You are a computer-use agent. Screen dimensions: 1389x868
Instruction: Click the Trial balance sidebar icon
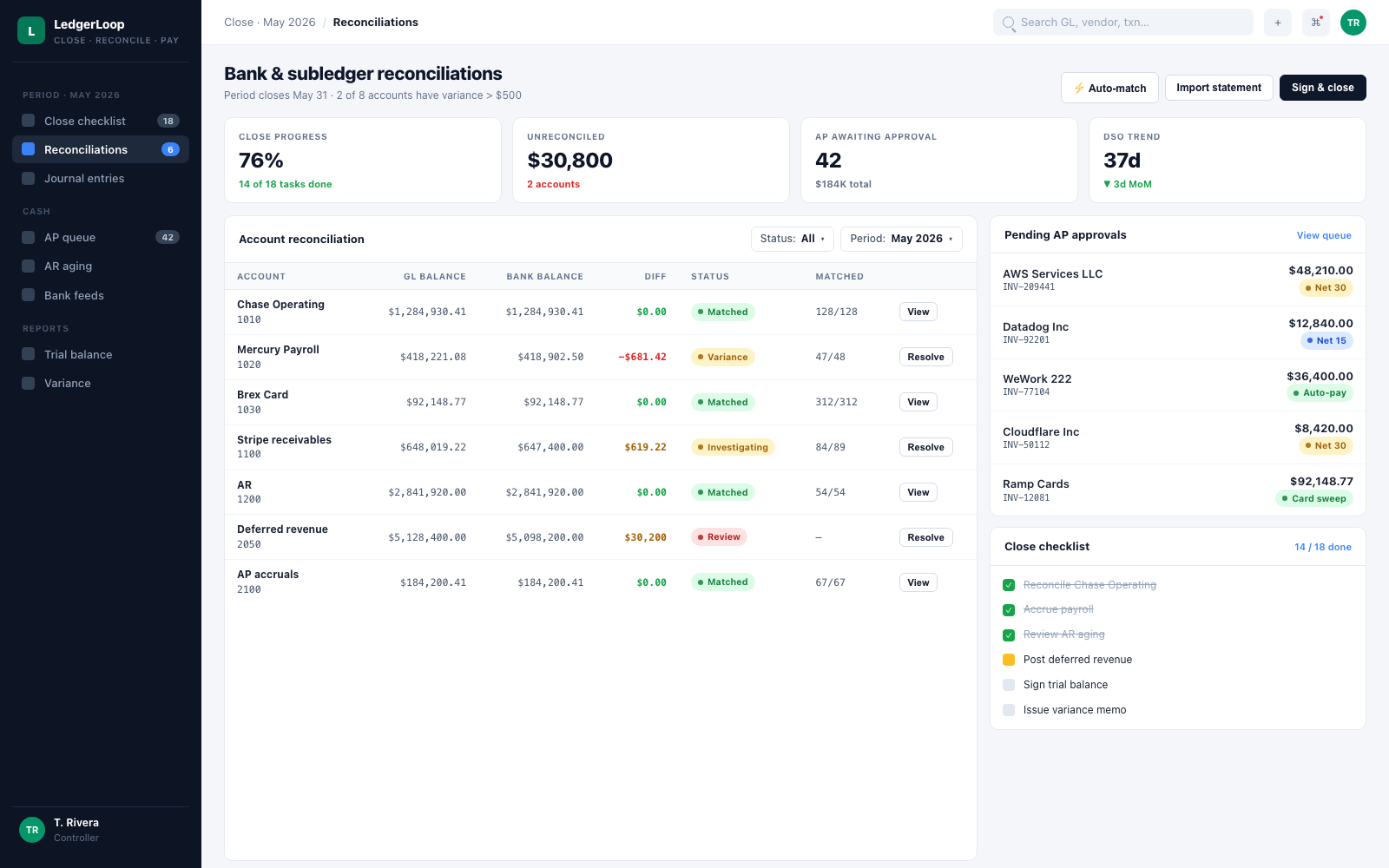coord(29,354)
